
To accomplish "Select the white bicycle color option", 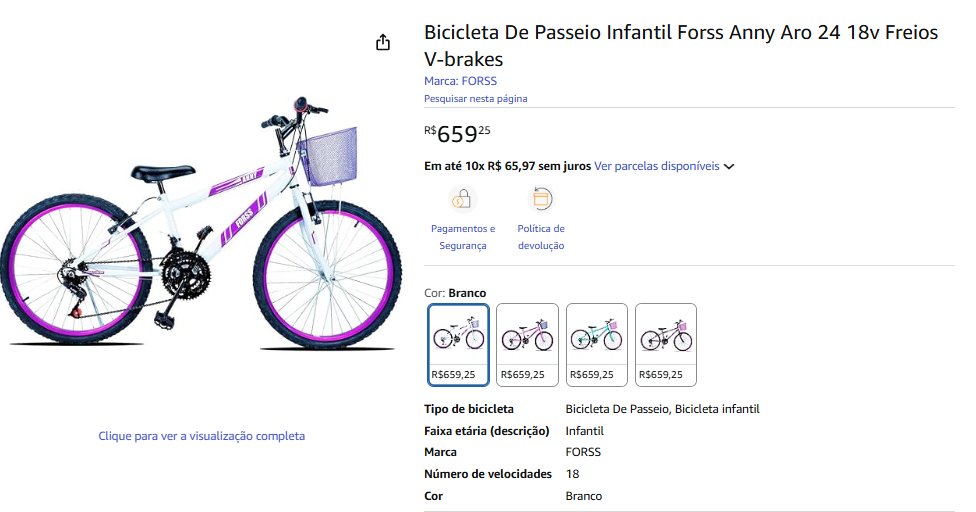I will click(x=458, y=344).
